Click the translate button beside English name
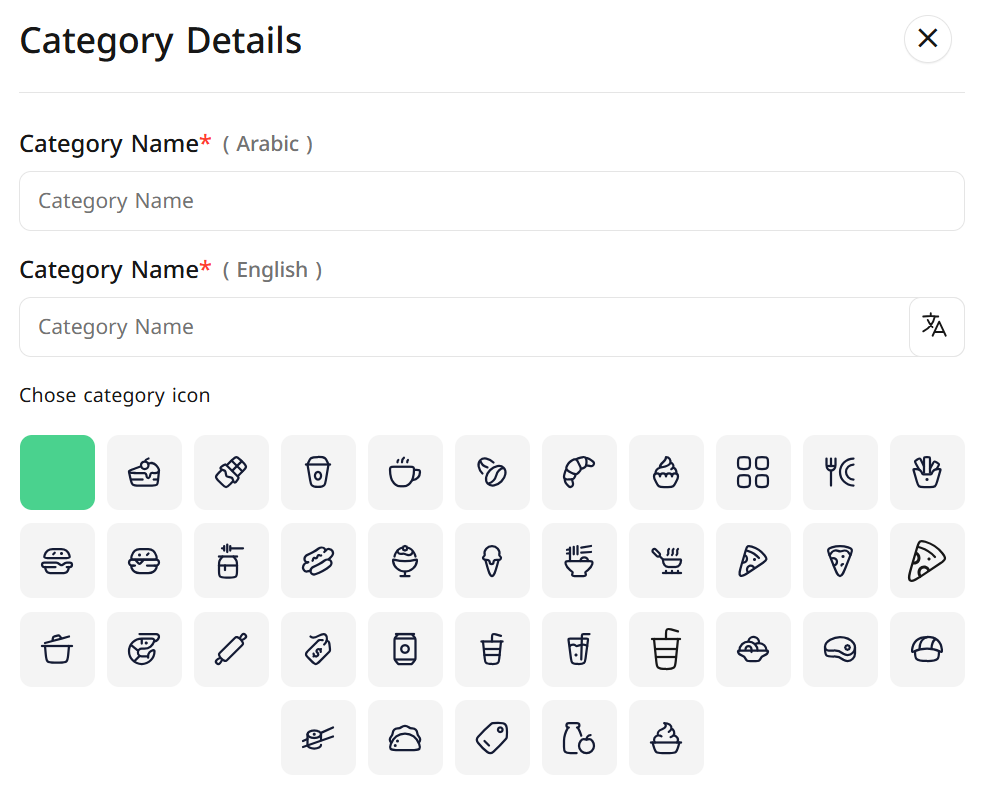Screen dimensions: 991x785 pos(937,327)
